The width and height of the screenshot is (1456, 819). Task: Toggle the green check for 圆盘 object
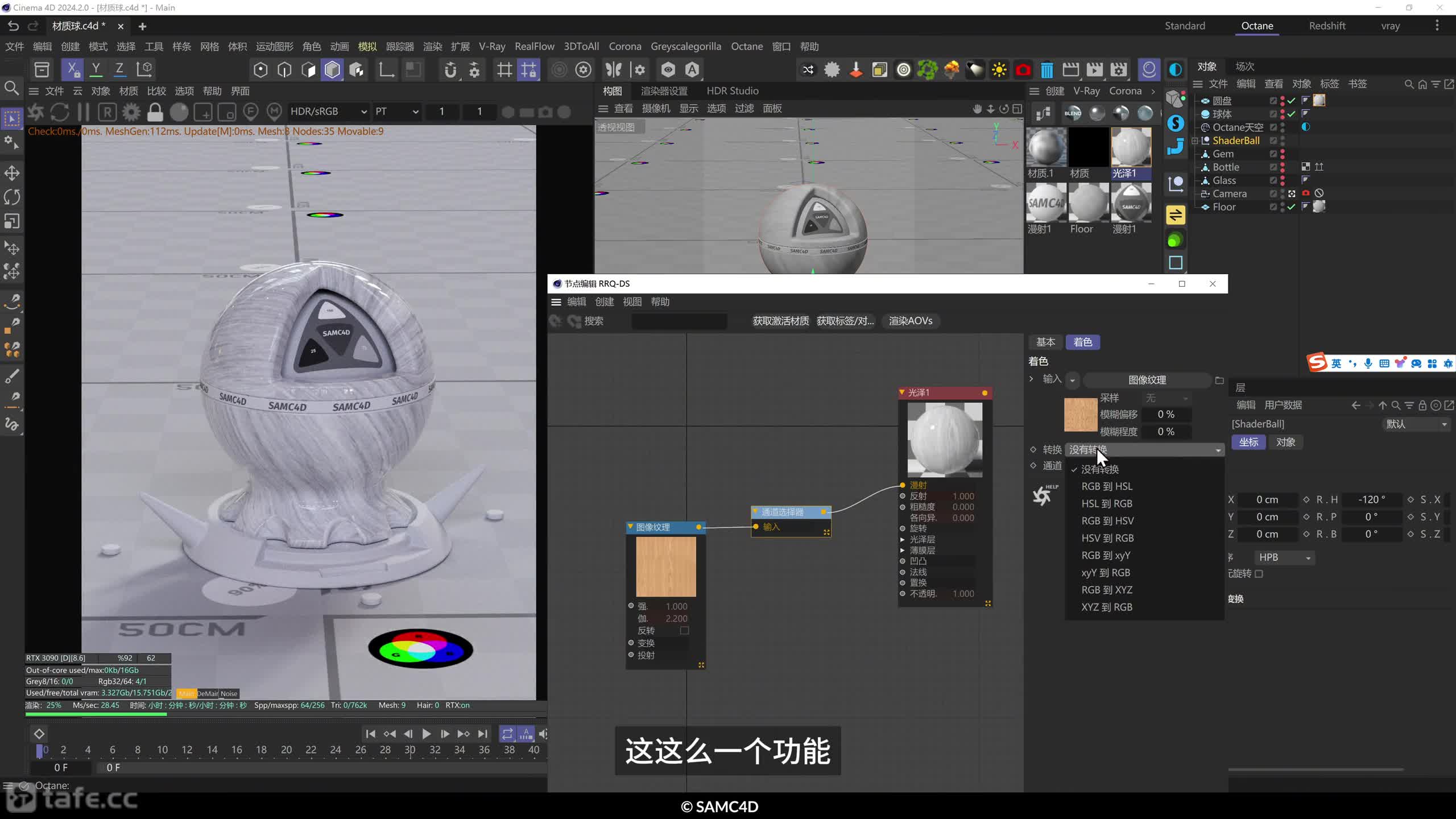pyautogui.click(x=1292, y=101)
